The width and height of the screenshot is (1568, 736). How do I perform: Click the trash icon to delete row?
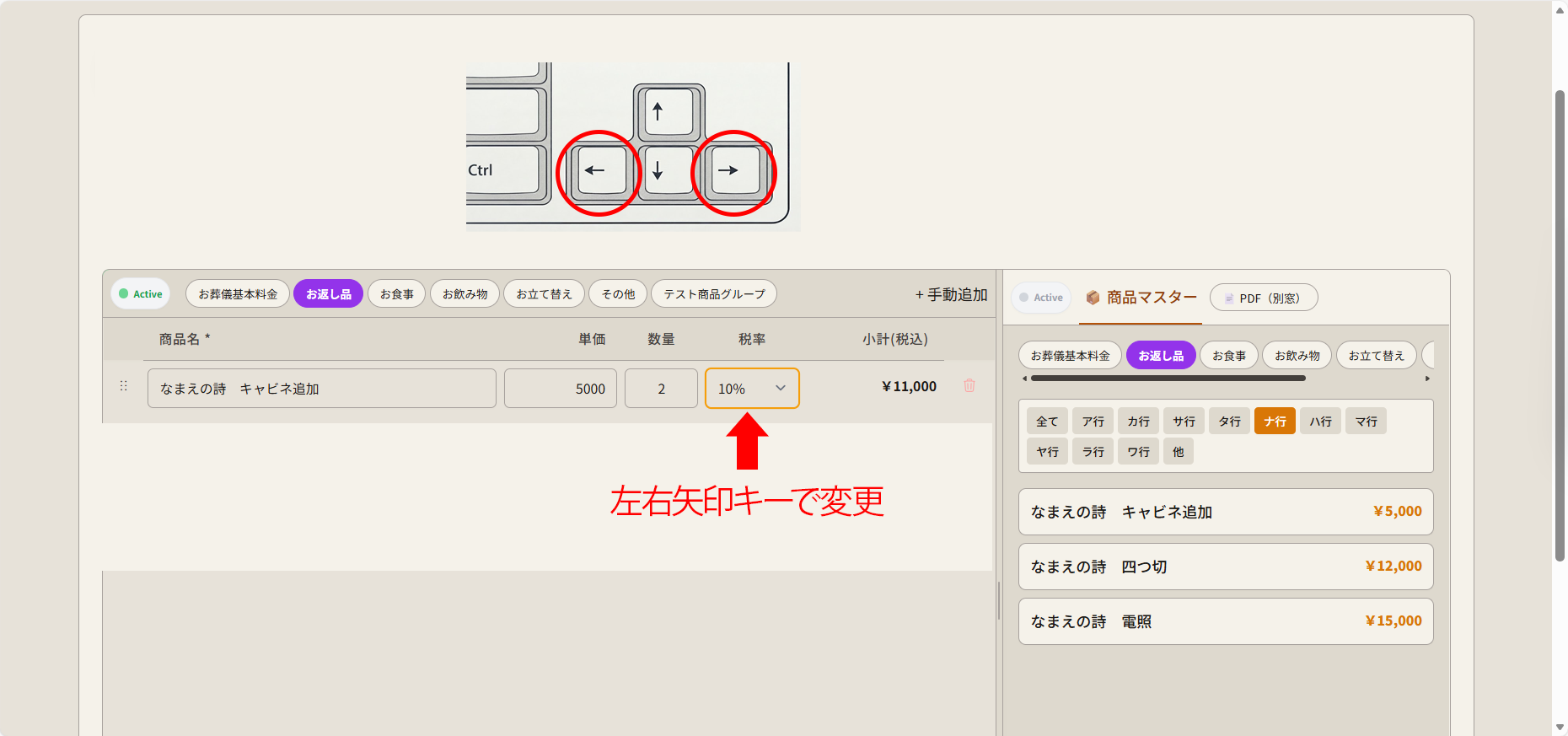tap(969, 386)
